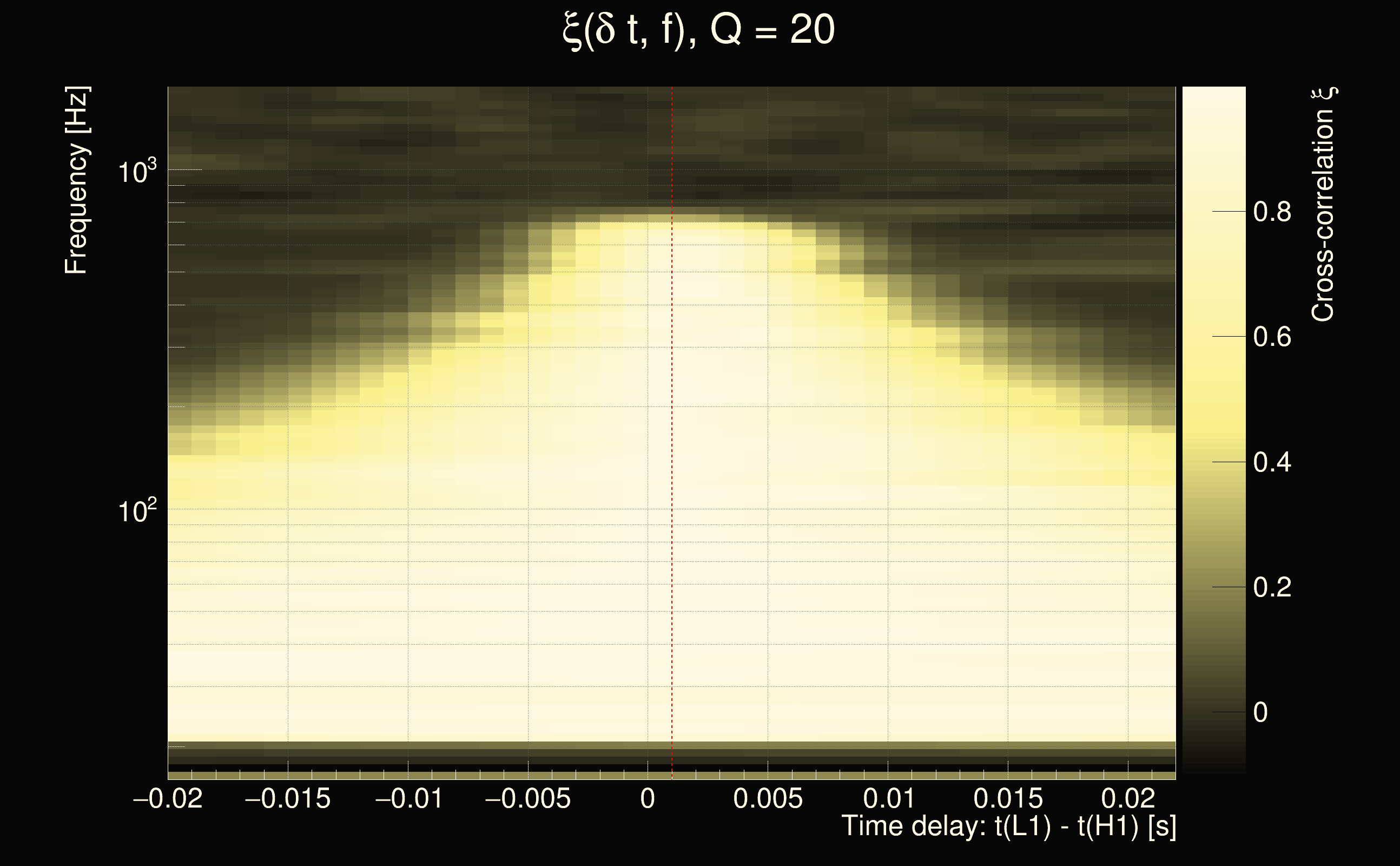Click the −0.02 time delay tick label
Screen dimensions: 1400x866
point(168,798)
